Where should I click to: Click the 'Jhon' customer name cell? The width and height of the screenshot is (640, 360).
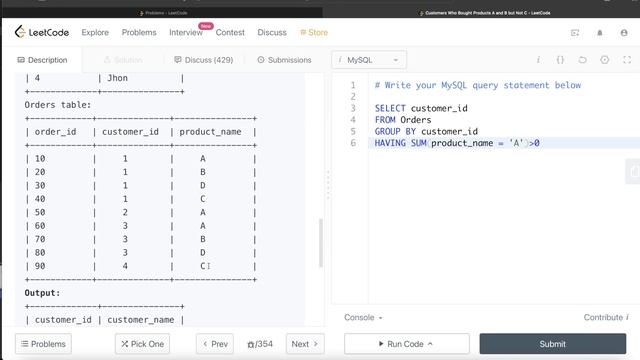pyautogui.click(x=117, y=78)
